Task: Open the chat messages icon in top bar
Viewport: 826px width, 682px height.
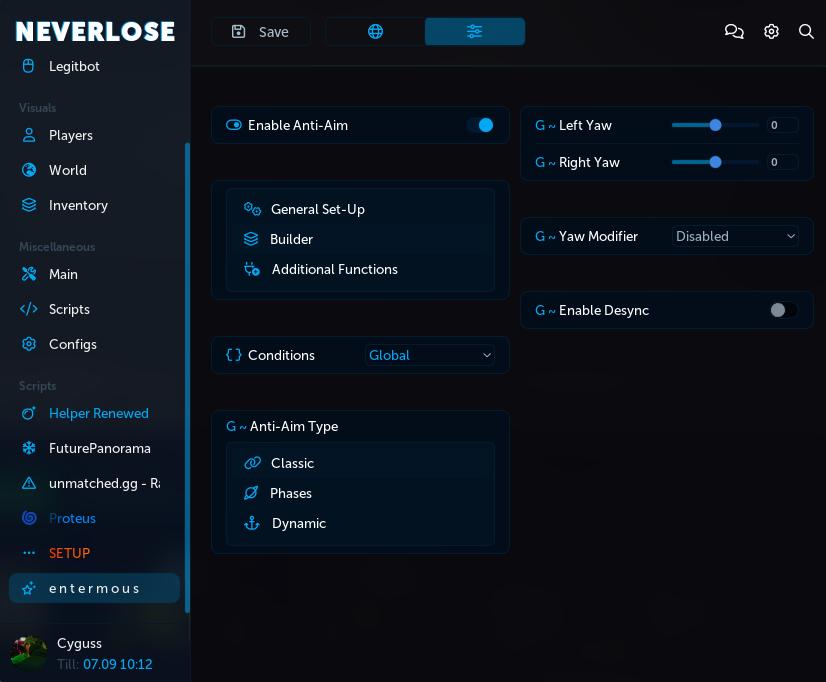Action: [734, 31]
